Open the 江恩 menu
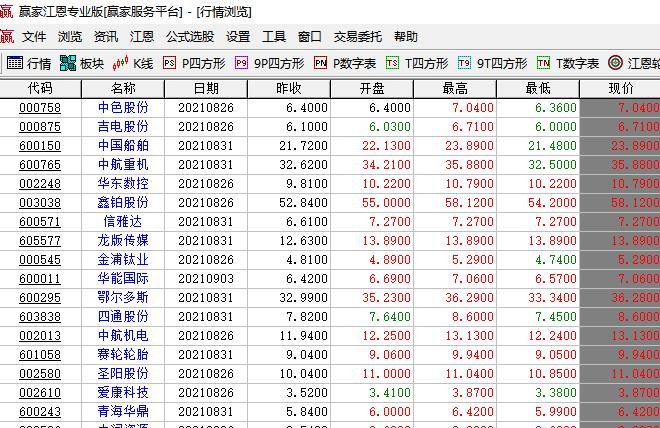Screen dimensions: 660x428 (142, 37)
